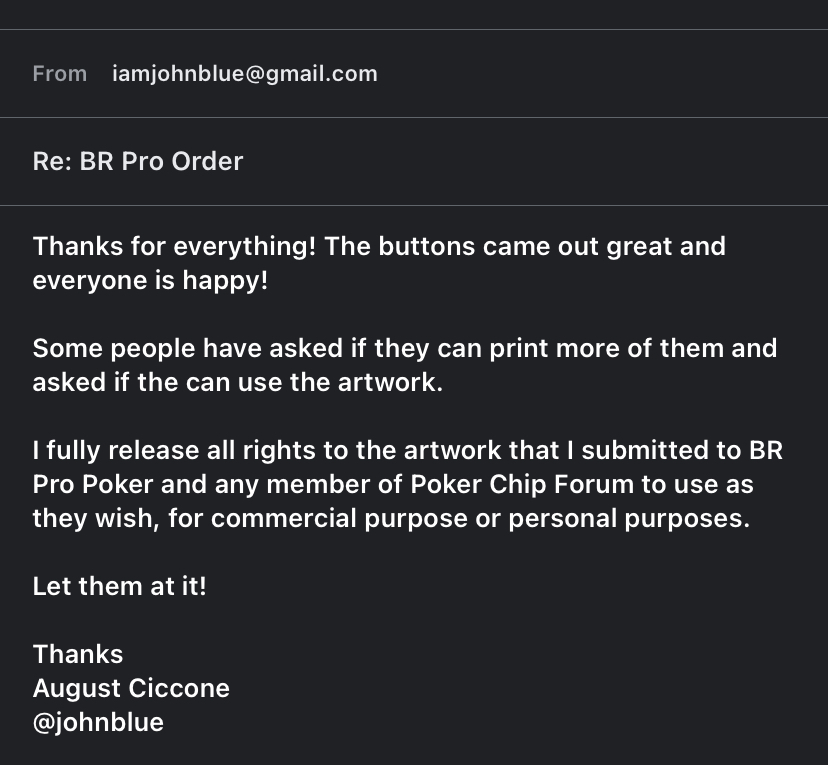The height and width of the screenshot is (765, 828).
Task: Click the words 'Pro Poker' in the body
Action: click(x=93, y=484)
